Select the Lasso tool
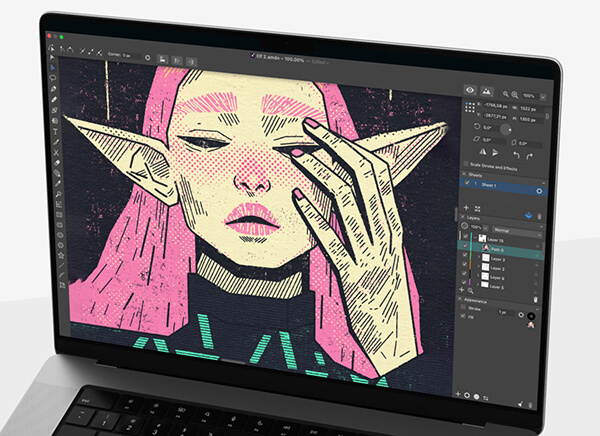Image resolution: width=600 pixels, height=436 pixels. coord(53,78)
